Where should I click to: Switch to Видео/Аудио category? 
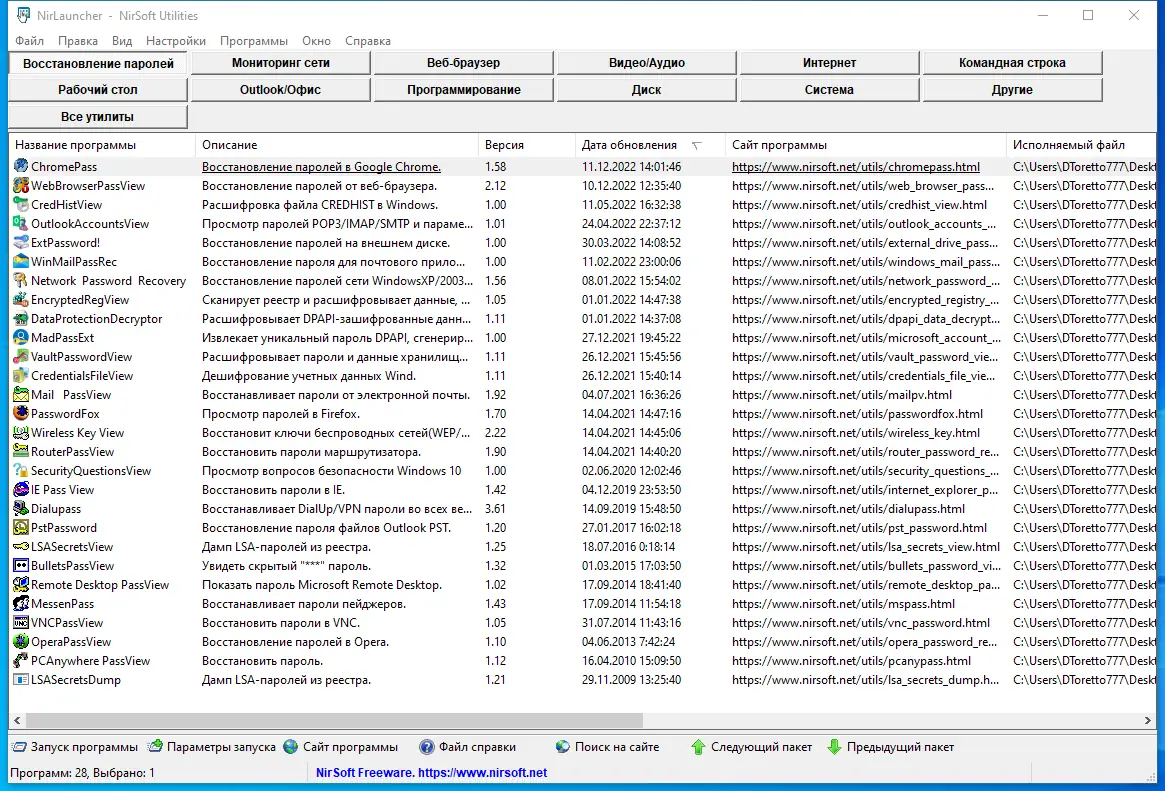coord(646,63)
